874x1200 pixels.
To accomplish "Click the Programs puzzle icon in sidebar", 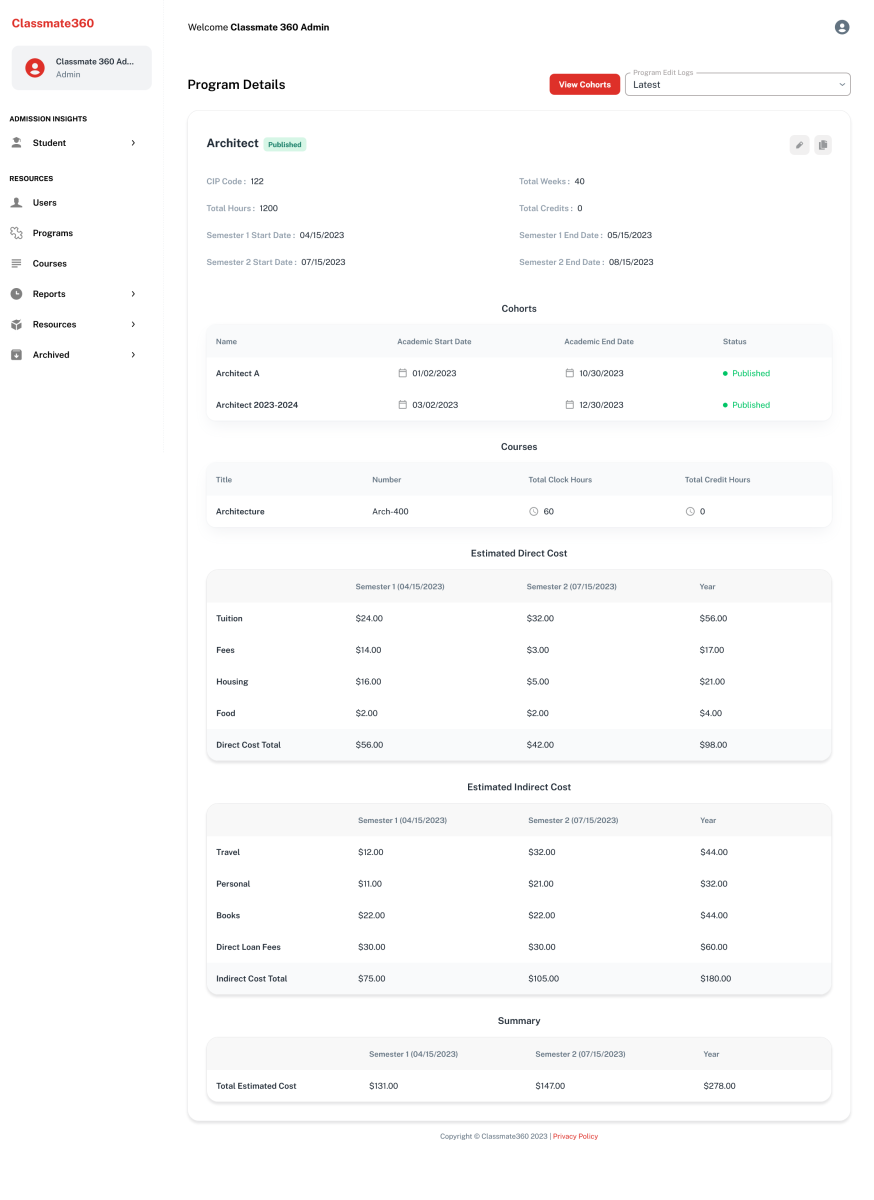I will pos(16,233).
